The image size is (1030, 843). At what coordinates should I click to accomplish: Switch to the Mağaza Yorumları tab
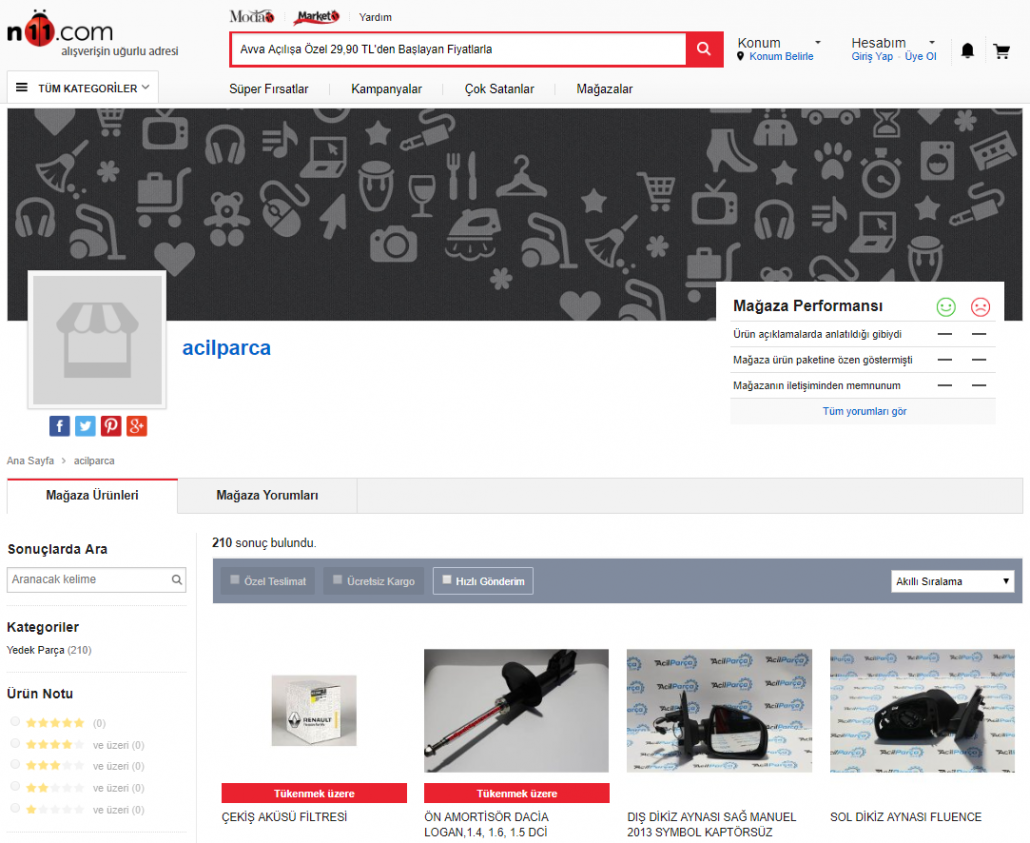click(267, 495)
